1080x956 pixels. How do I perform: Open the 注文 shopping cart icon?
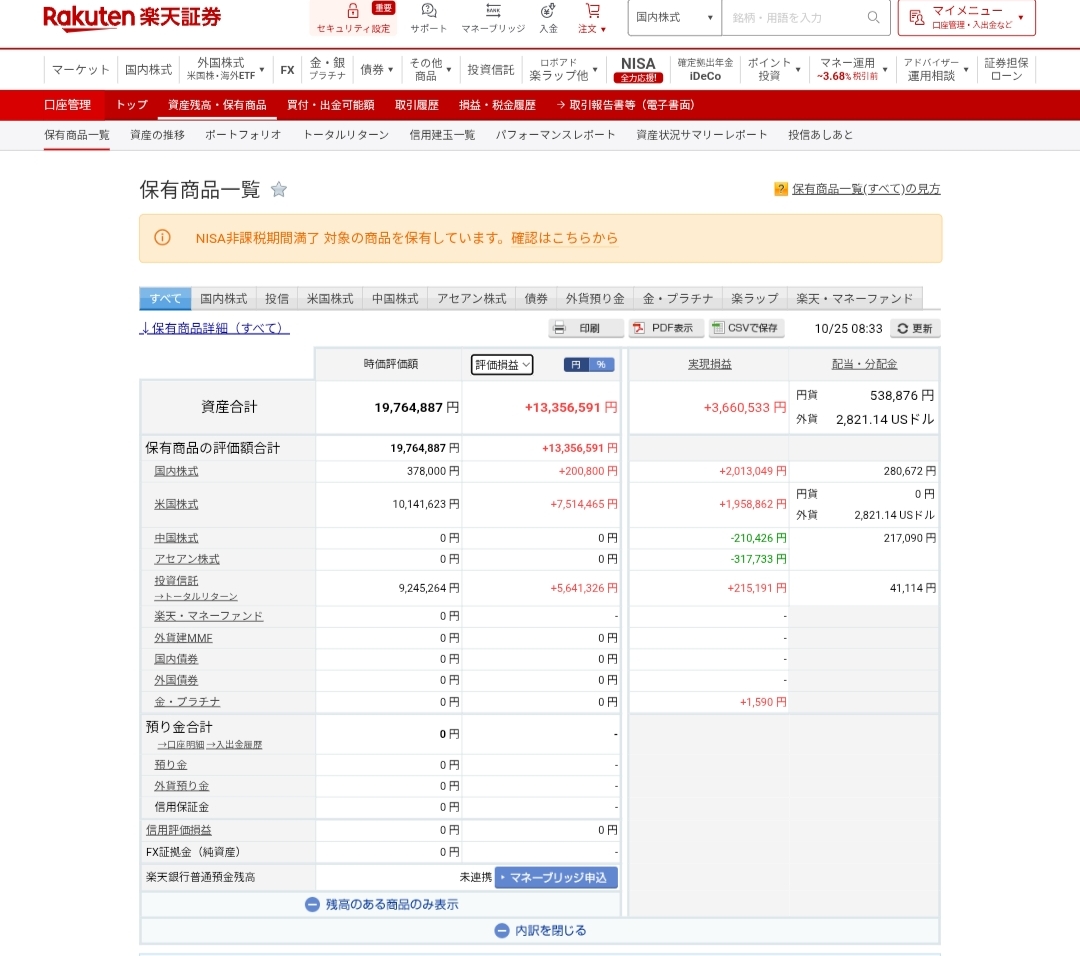point(593,17)
